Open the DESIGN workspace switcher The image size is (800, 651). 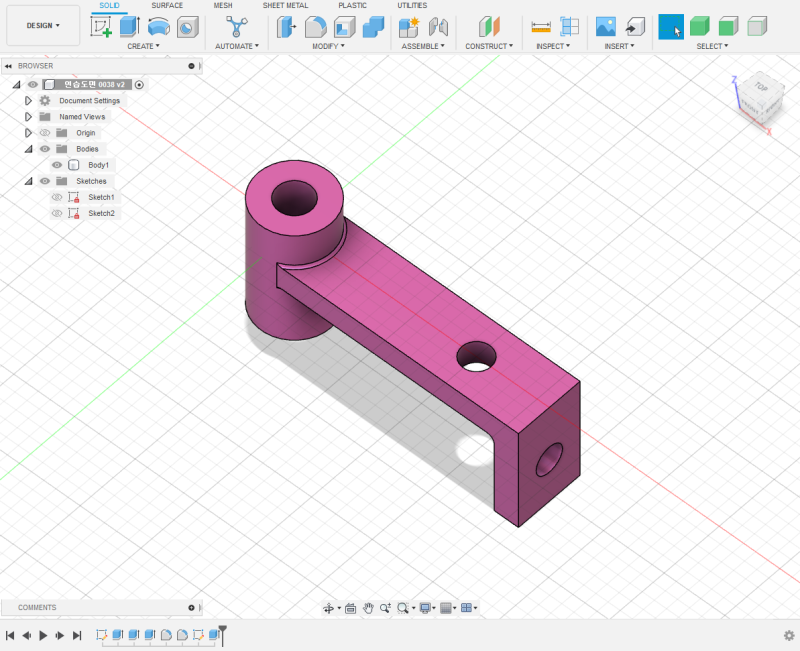[42, 25]
